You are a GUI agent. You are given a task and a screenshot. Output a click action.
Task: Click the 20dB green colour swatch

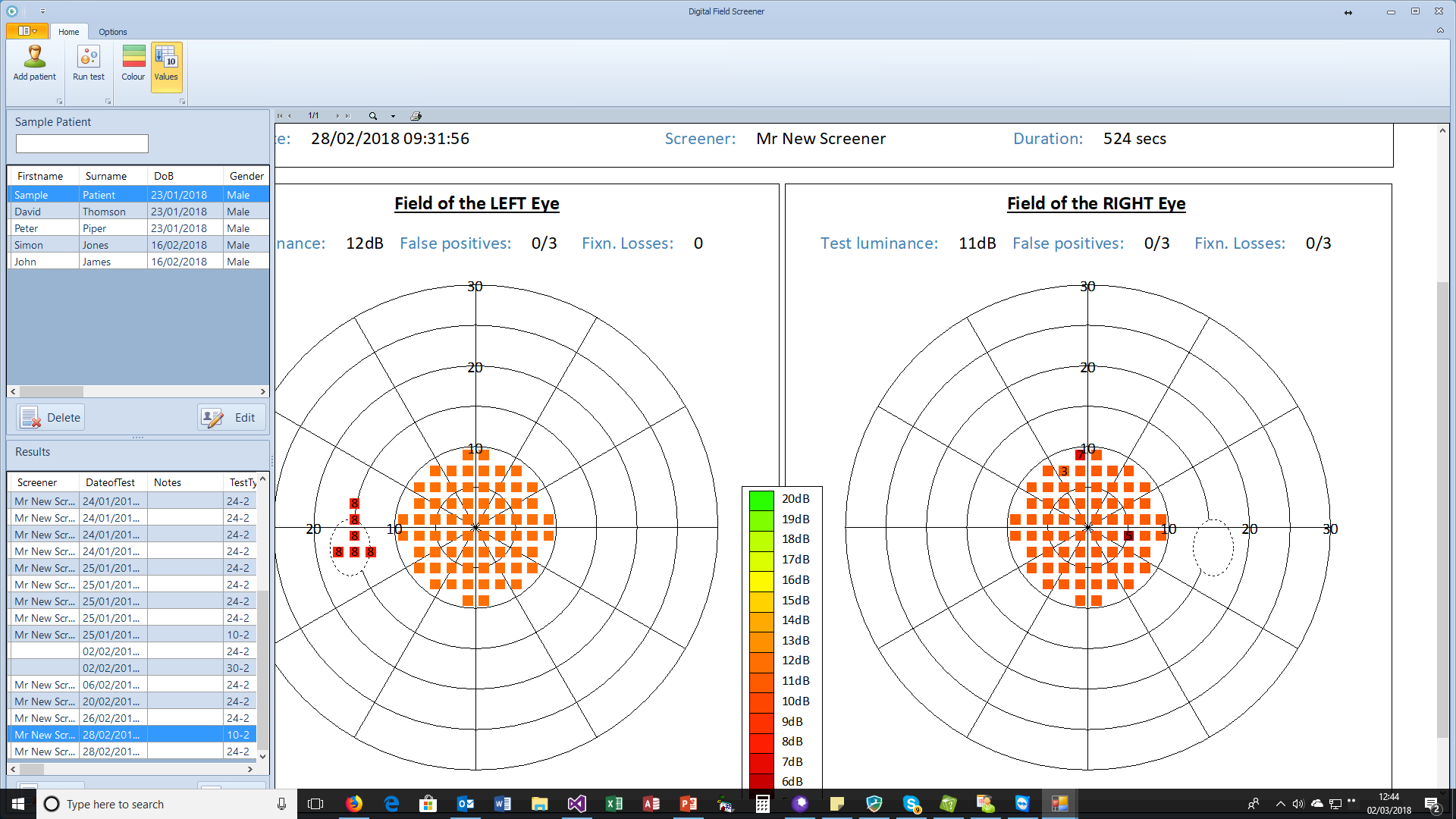[761, 499]
